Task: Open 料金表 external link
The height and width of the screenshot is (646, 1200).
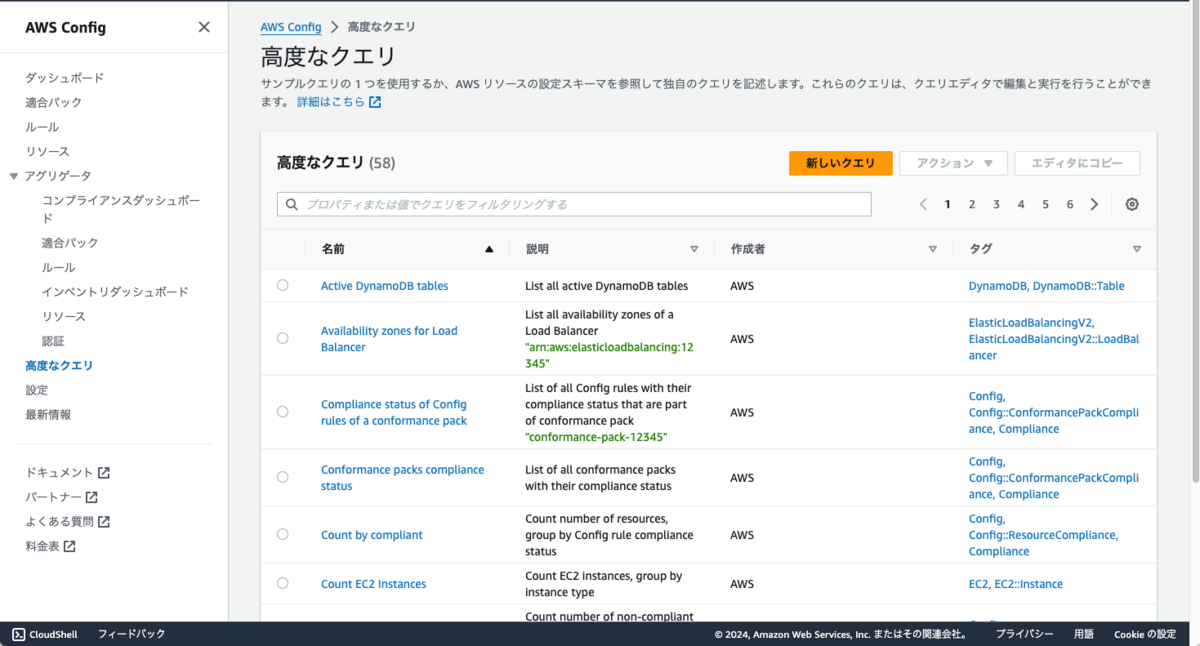Action: [50, 546]
